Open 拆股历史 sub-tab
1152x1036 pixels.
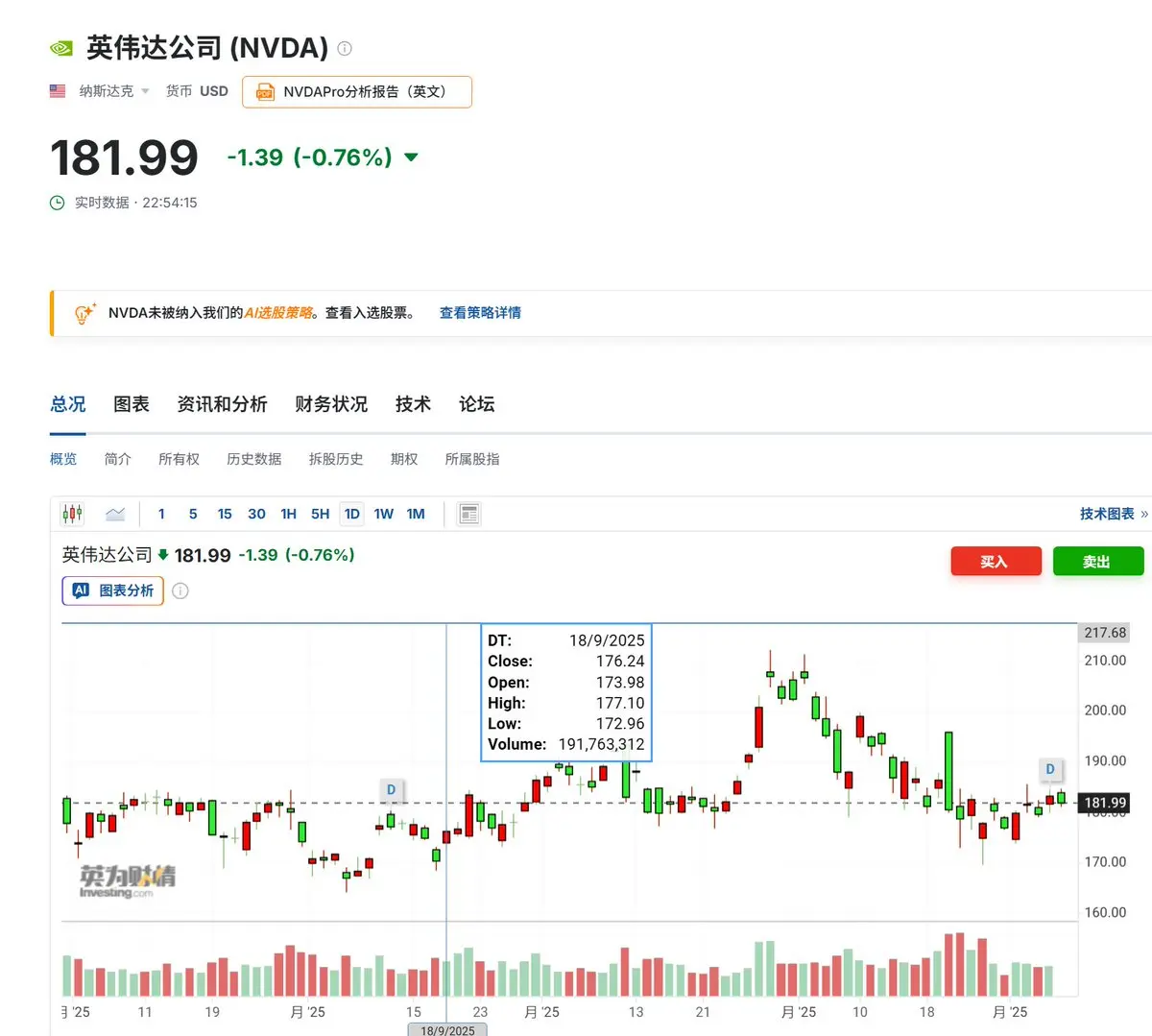(336, 459)
